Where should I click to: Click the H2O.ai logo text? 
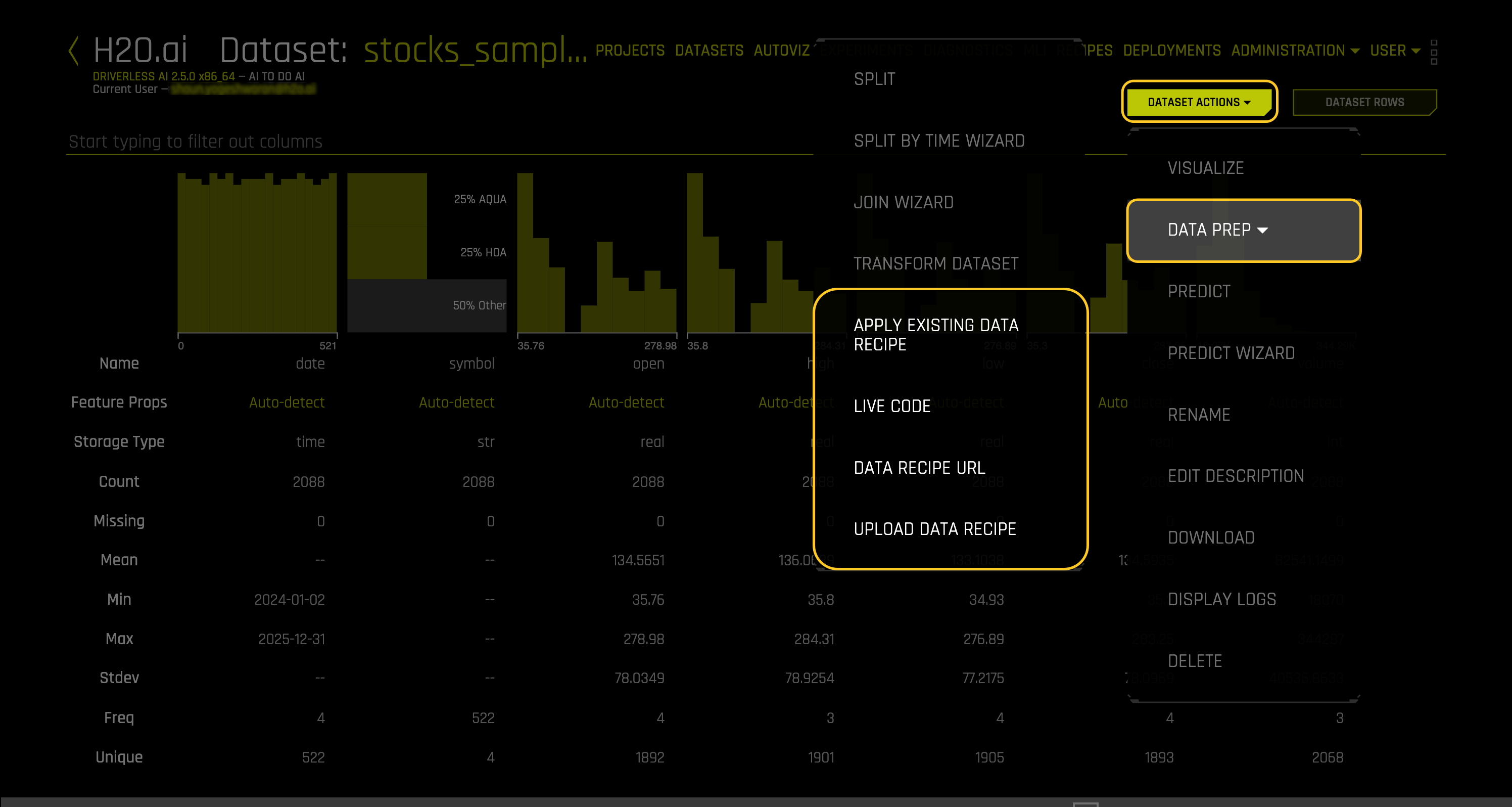pos(140,51)
